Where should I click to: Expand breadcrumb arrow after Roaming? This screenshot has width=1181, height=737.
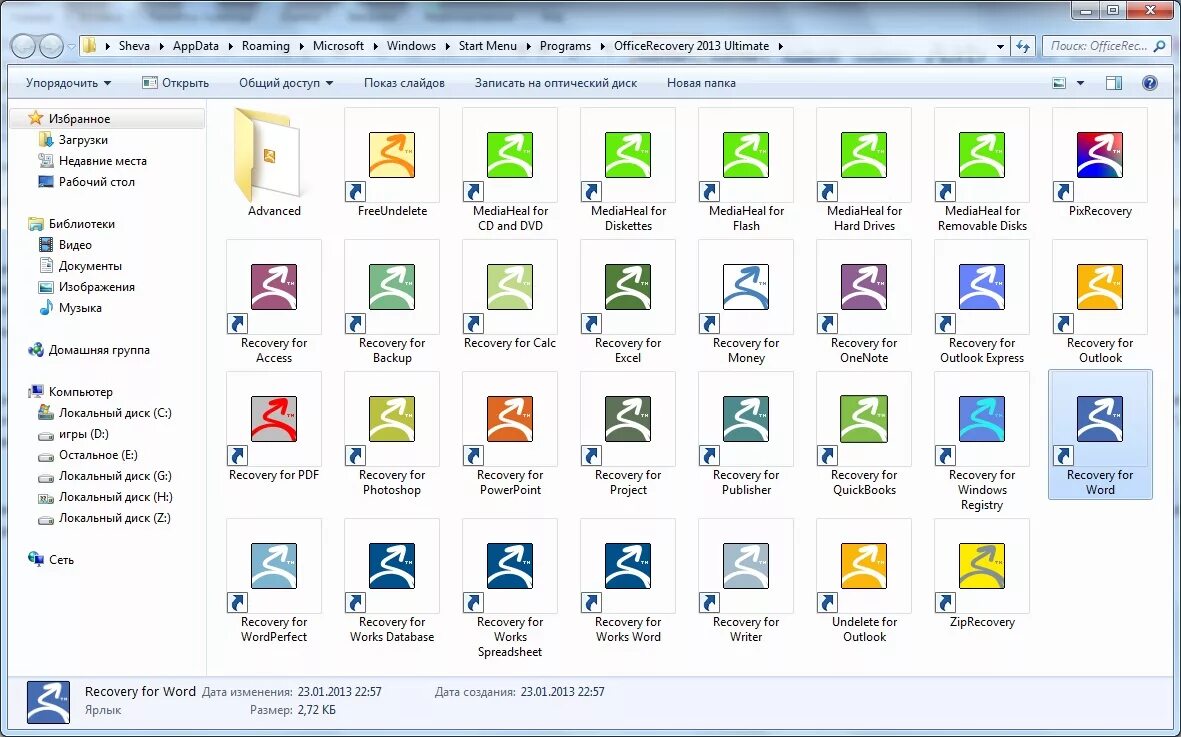pyautogui.click(x=301, y=46)
